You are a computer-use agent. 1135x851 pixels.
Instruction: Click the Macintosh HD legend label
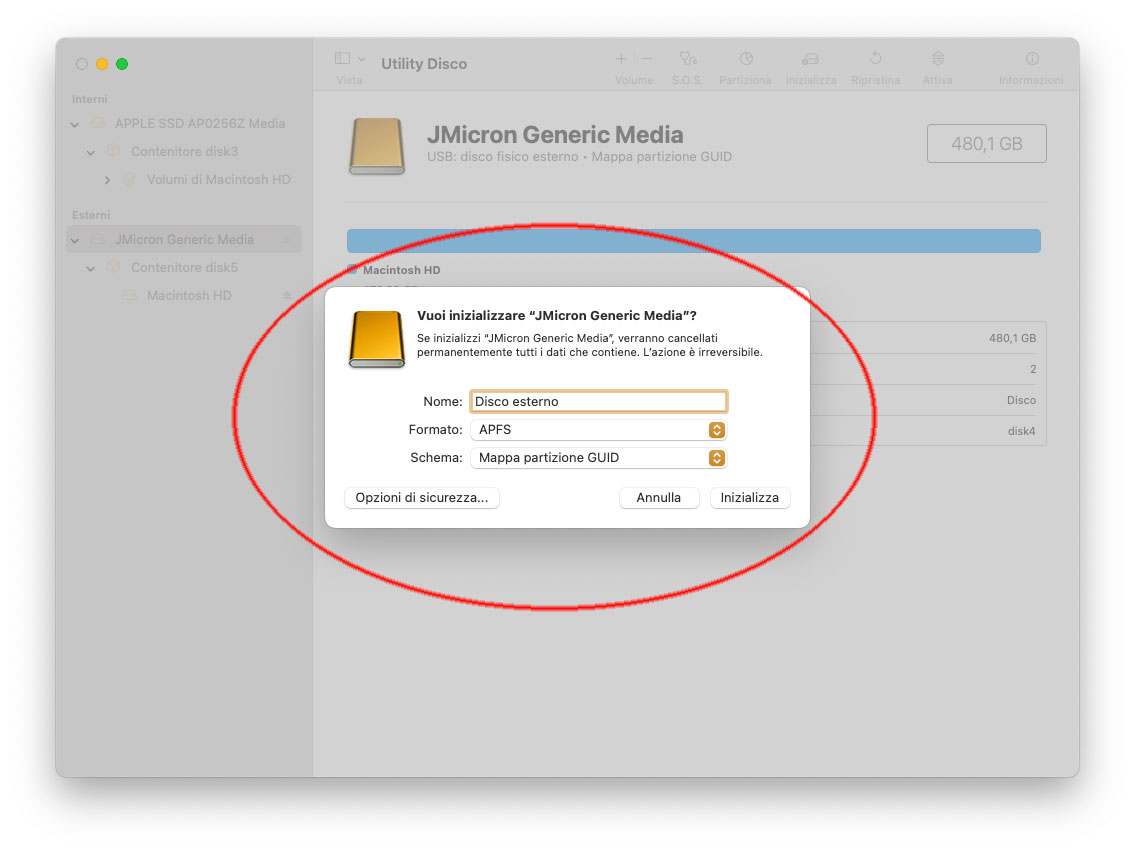(x=402, y=270)
